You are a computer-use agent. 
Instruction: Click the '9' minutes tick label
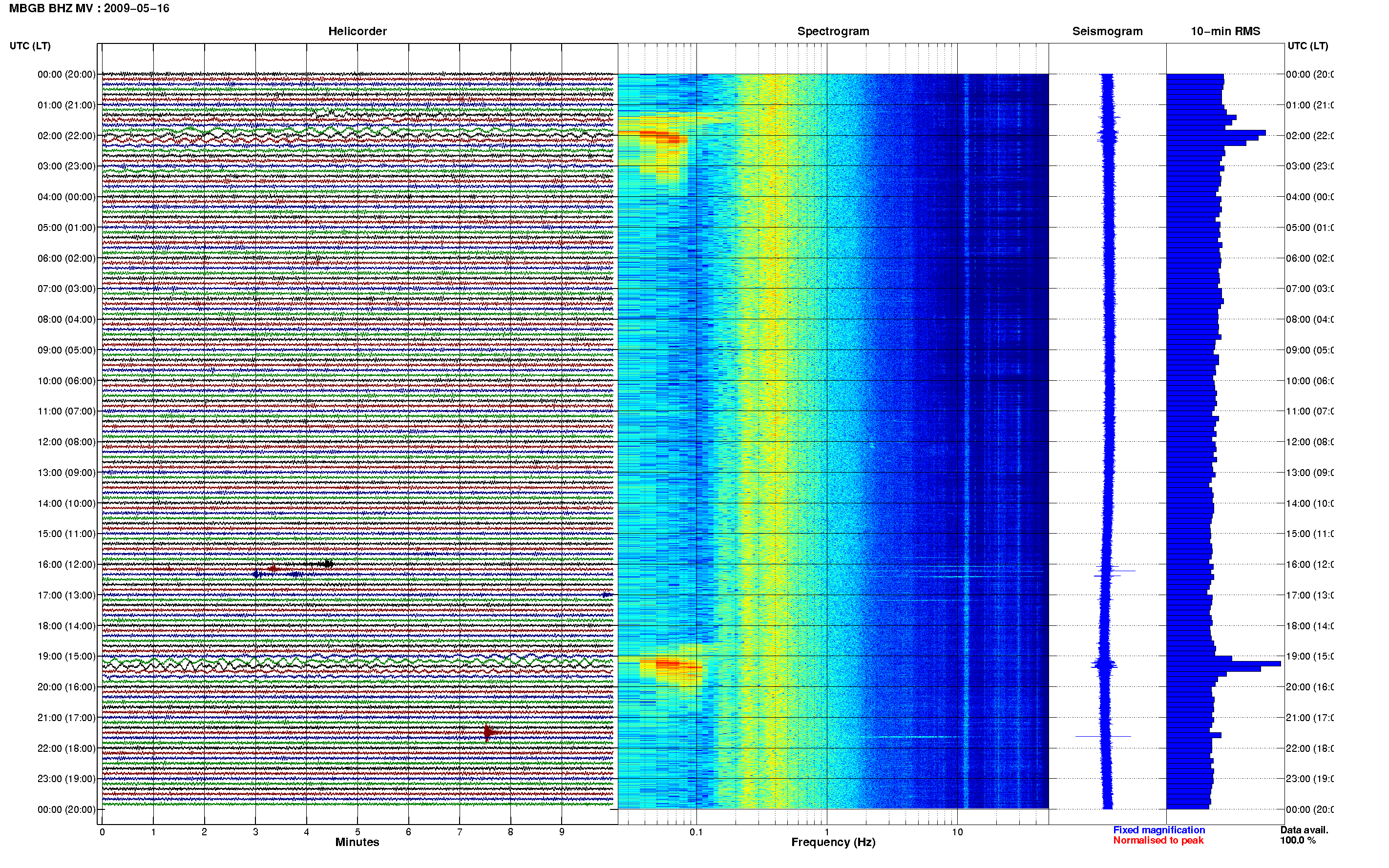pyautogui.click(x=562, y=832)
